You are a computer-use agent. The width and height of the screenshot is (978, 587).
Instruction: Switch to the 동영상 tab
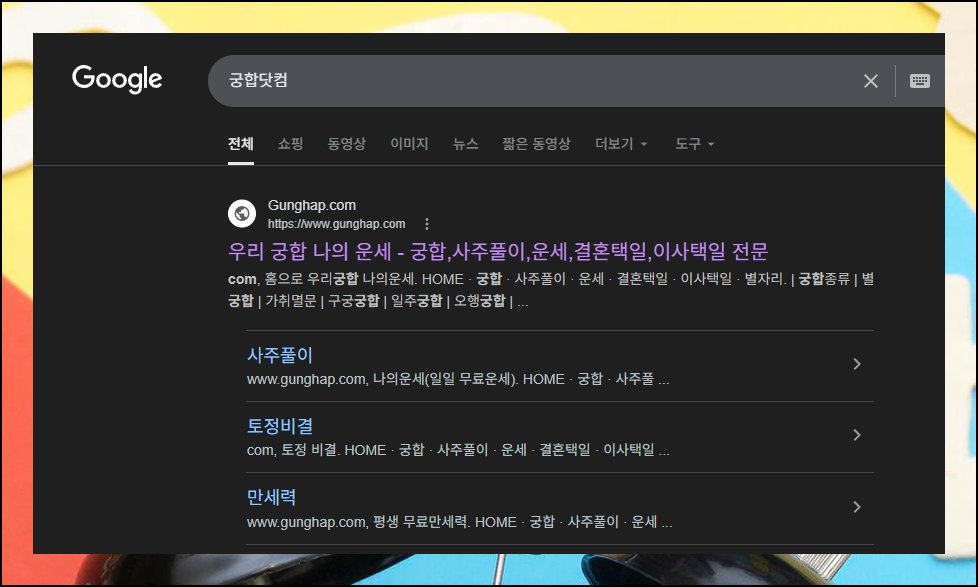tap(347, 144)
